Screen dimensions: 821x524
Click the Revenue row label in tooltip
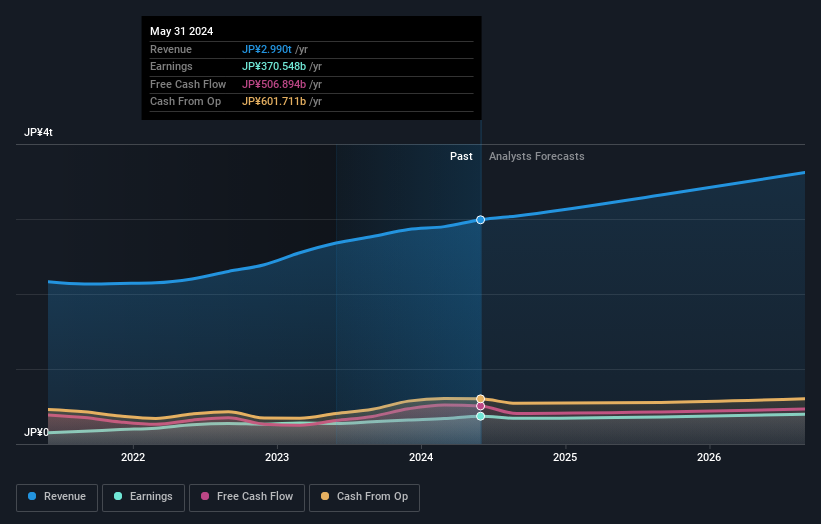pos(171,49)
